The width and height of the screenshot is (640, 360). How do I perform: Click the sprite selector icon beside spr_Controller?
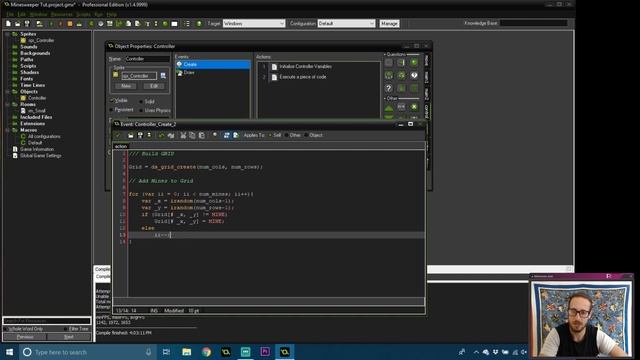163,76
